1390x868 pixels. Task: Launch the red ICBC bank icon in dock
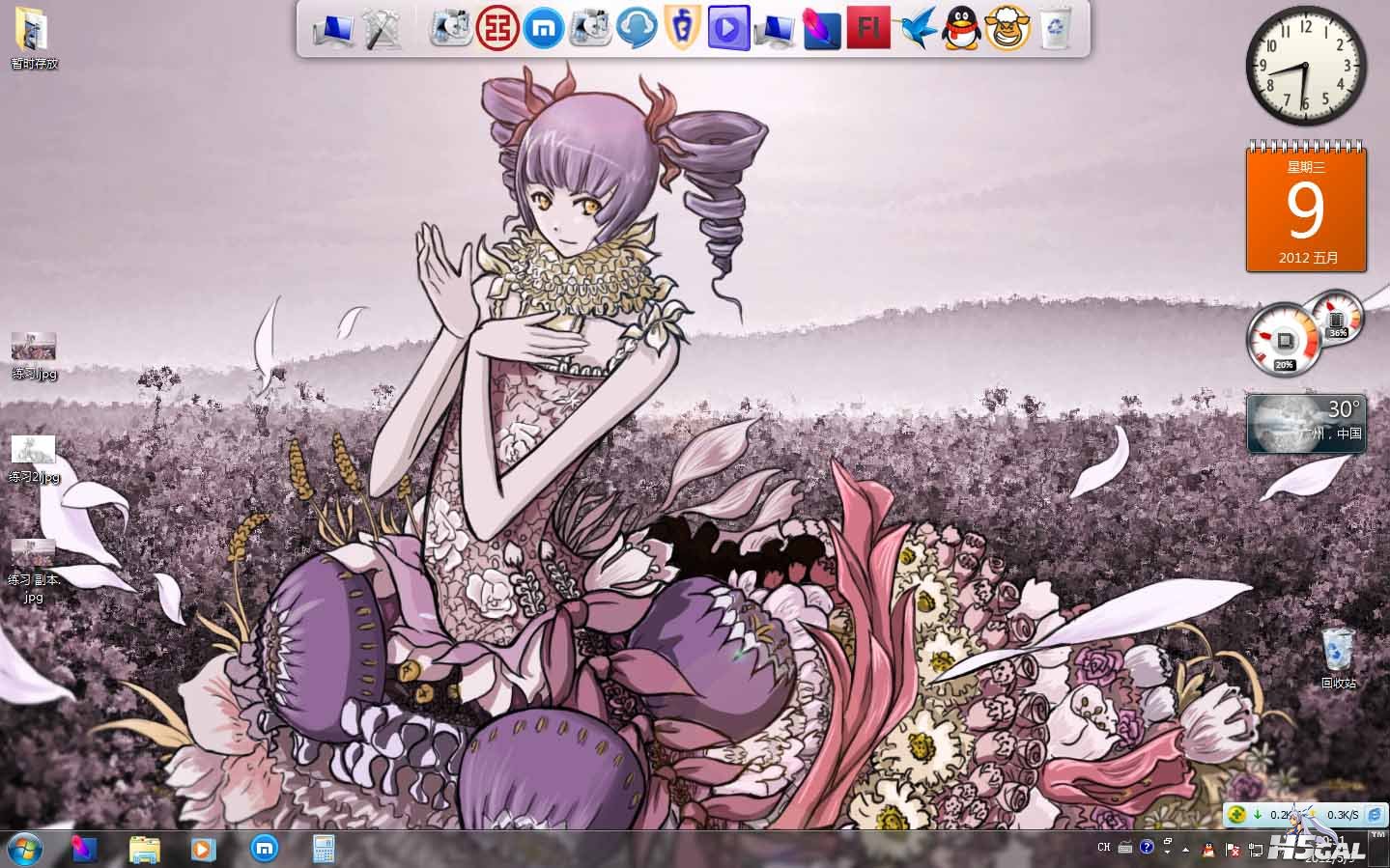tap(496, 28)
